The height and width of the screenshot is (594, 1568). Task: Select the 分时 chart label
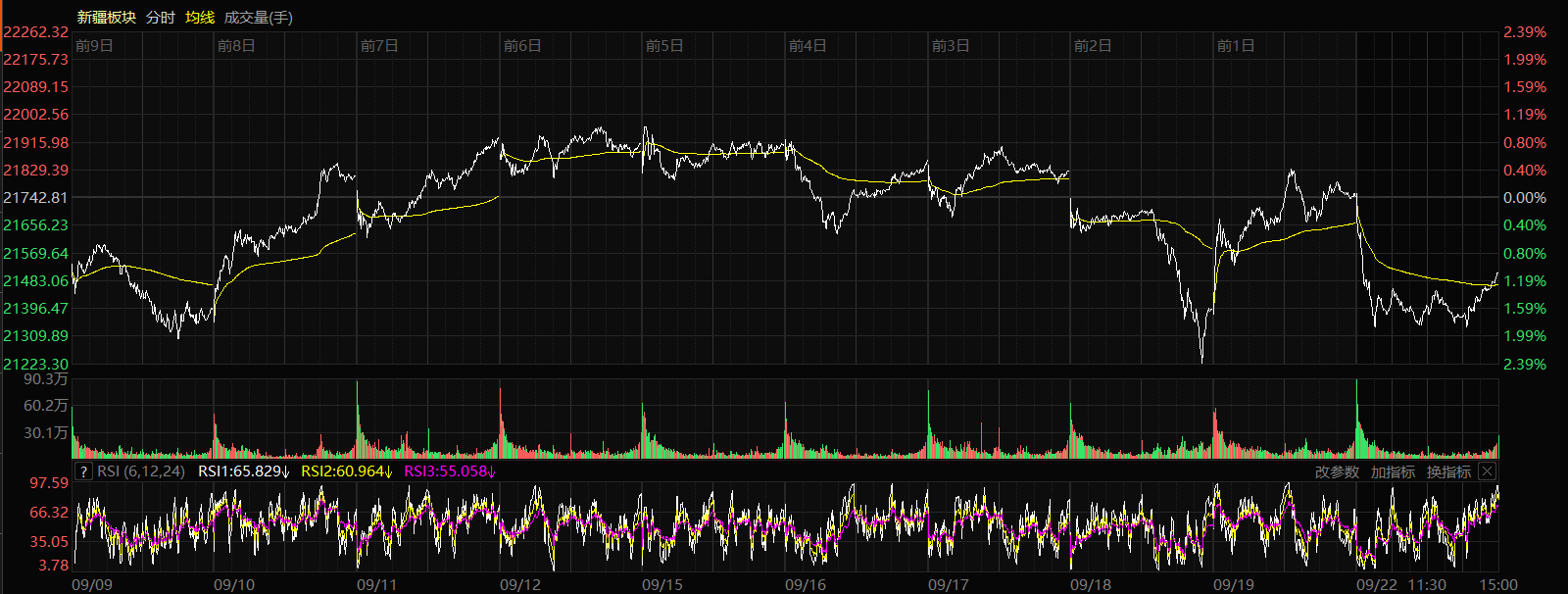click(x=160, y=18)
